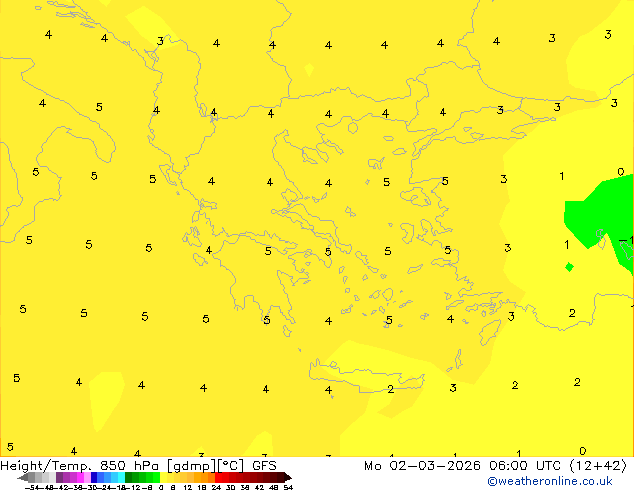Click the 'Height/Temp. 850 hPa' title text
Screen dimensions: 634x490
[80, 466]
